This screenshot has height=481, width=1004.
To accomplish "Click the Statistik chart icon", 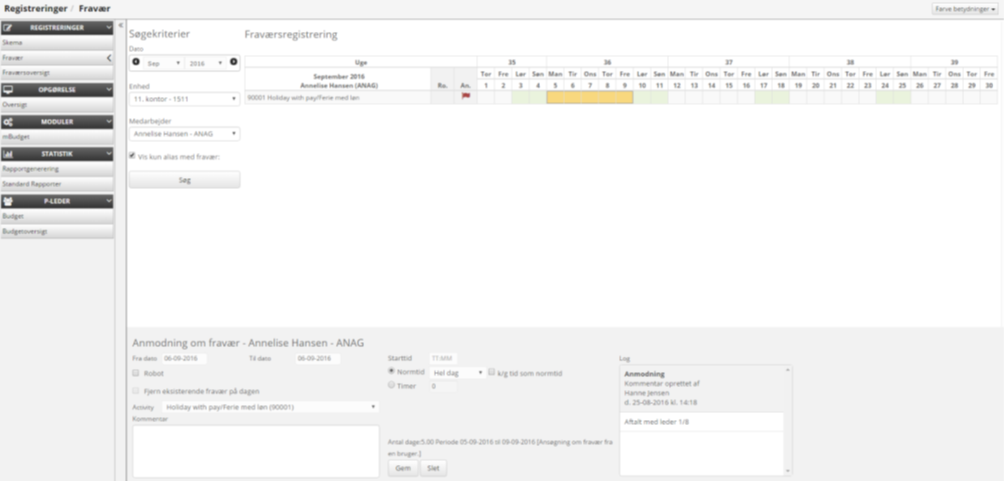I will [8, 154].
